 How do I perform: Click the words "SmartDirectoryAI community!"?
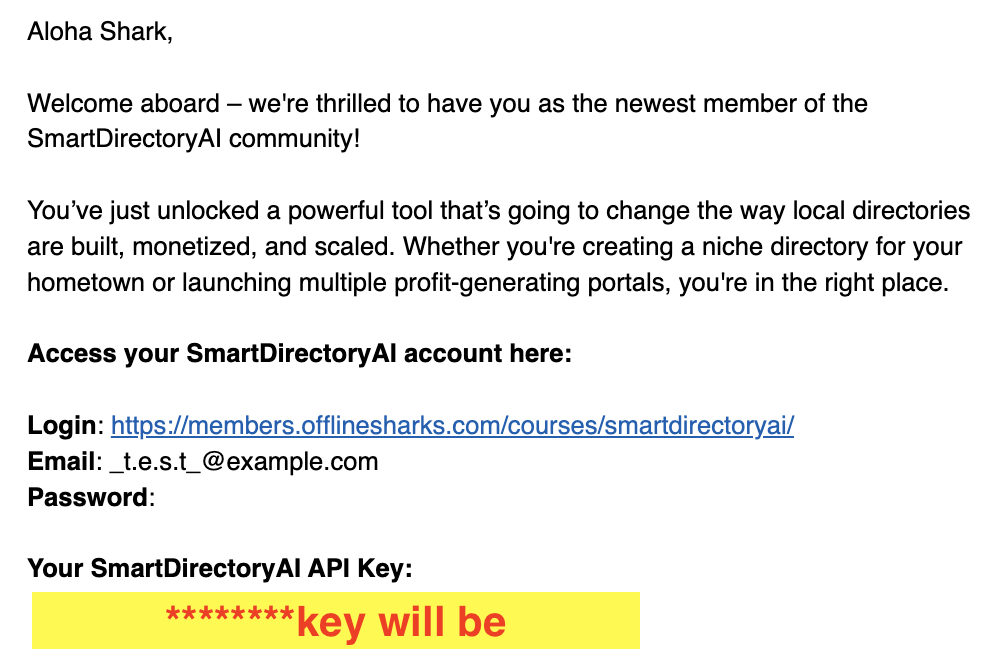193,138
